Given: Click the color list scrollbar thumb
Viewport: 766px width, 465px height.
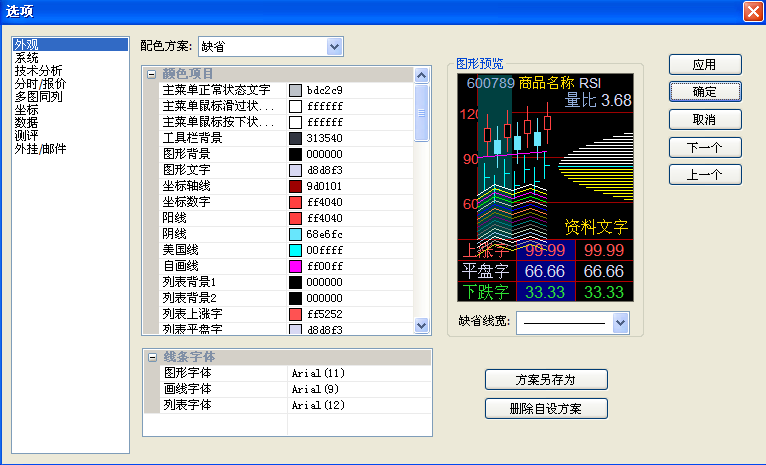Looking at the screenshot, I should [x=421, y=113].
